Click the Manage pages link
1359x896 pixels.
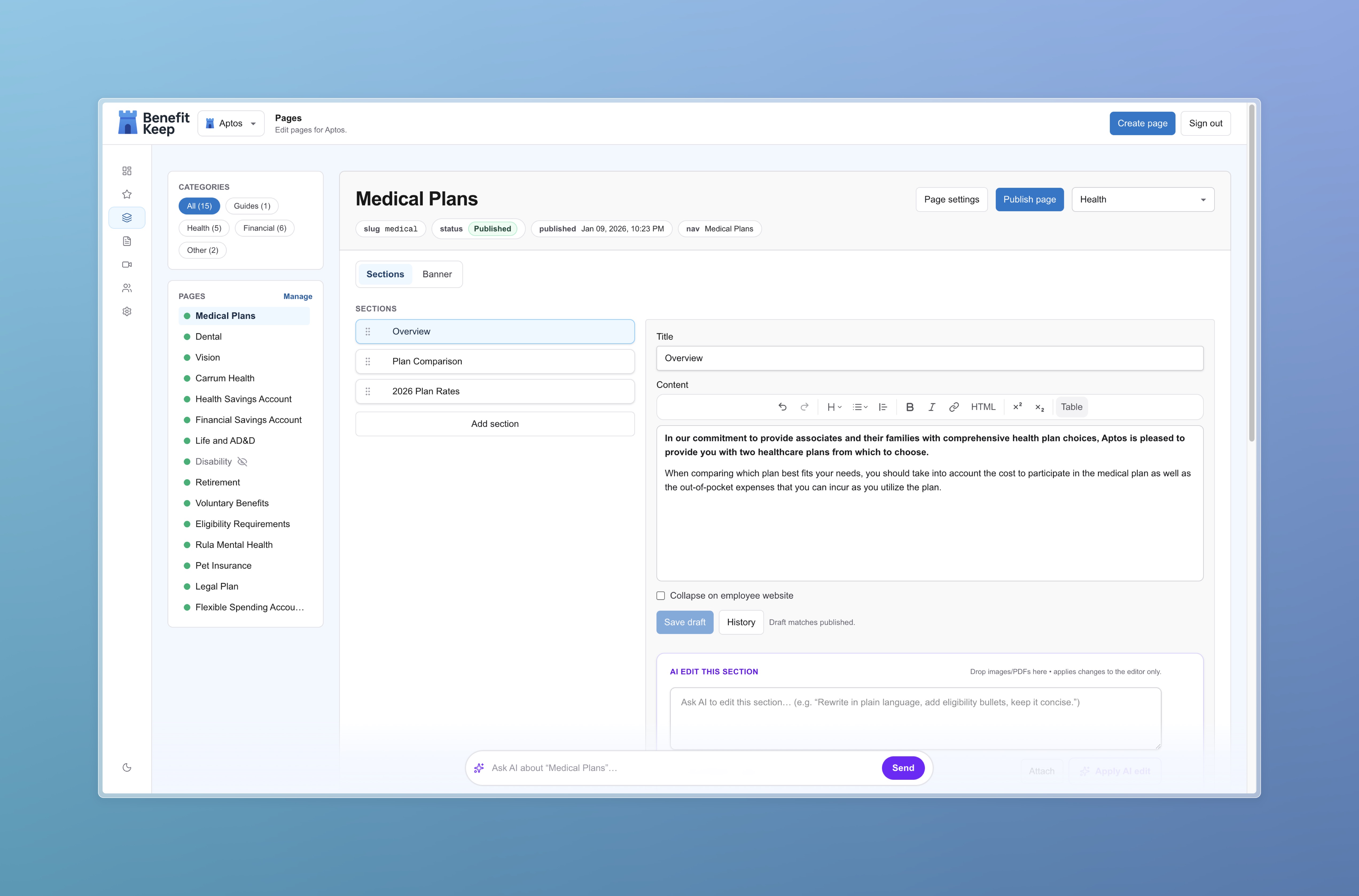(298, 296)
